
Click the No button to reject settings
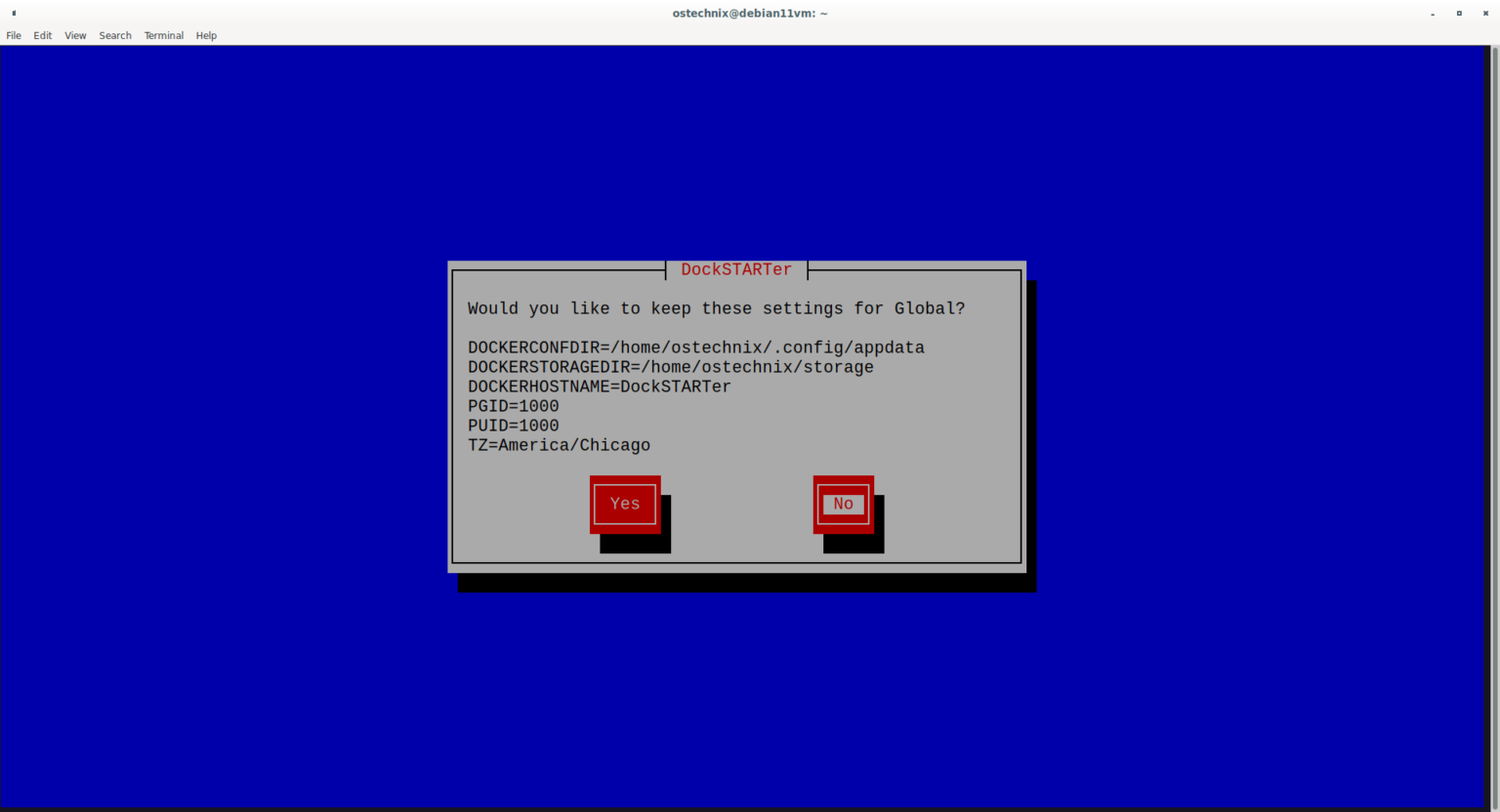click(x=842, y=504)
